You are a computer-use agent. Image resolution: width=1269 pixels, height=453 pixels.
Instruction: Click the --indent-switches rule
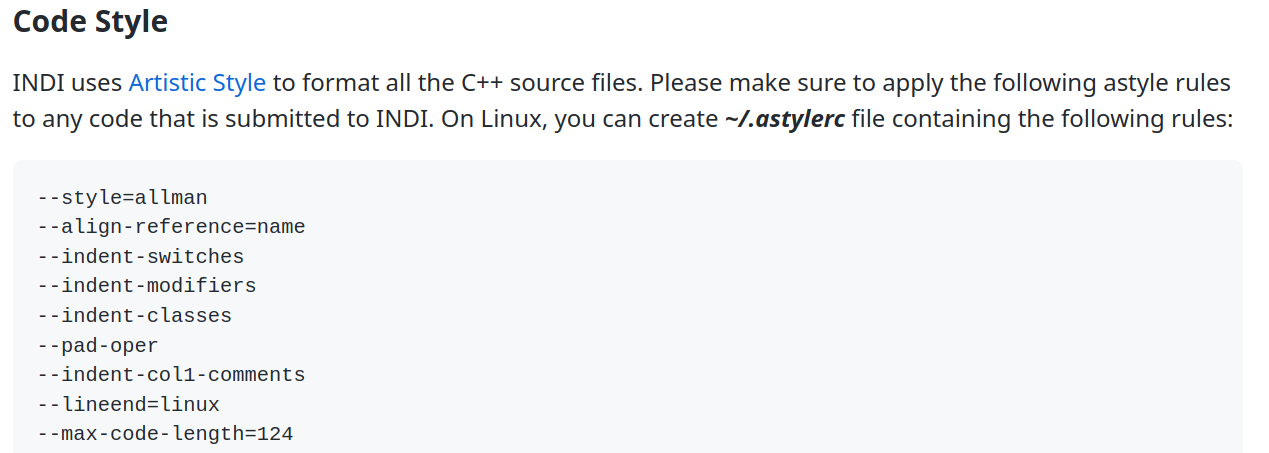140,256
